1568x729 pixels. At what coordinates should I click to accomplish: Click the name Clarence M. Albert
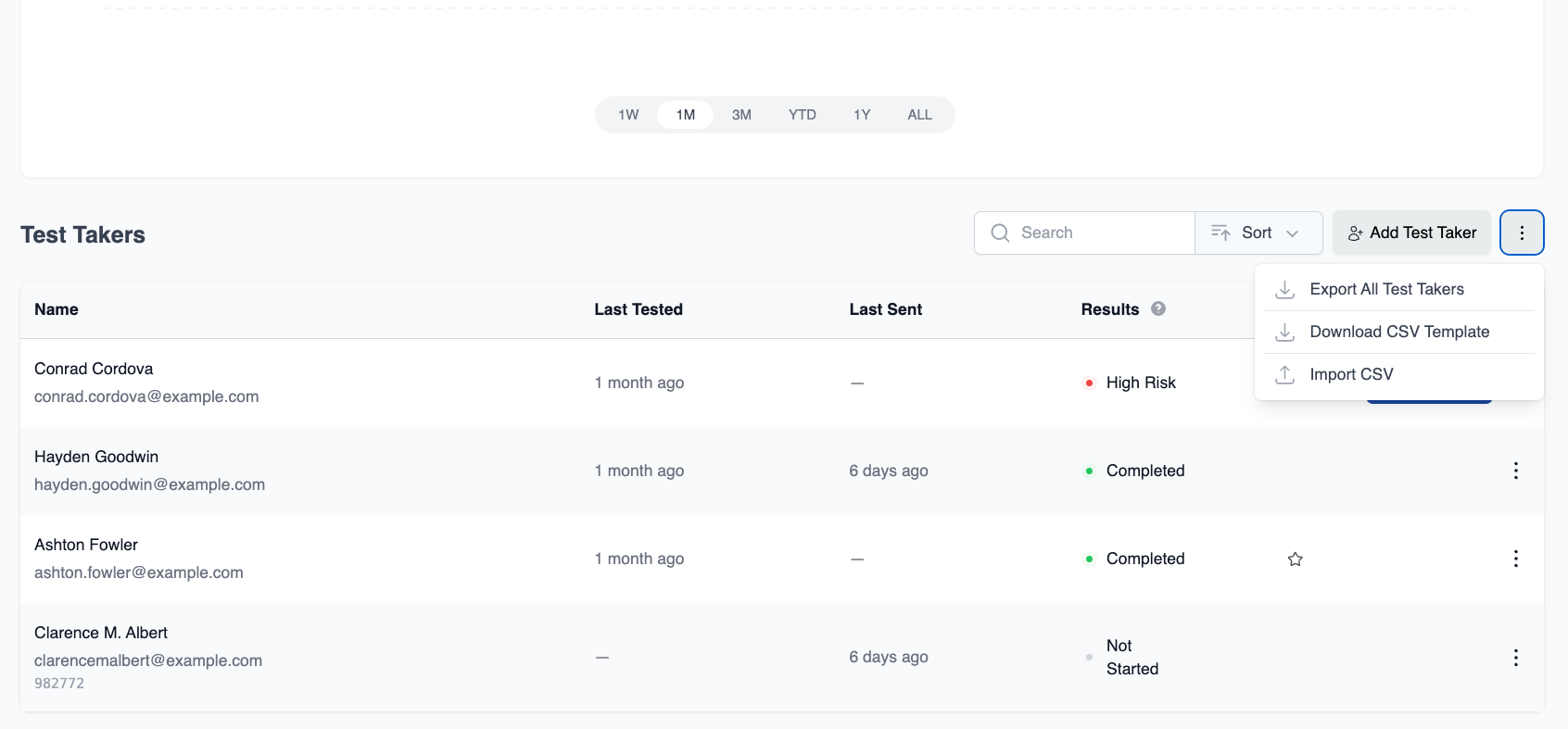point(101,633)
